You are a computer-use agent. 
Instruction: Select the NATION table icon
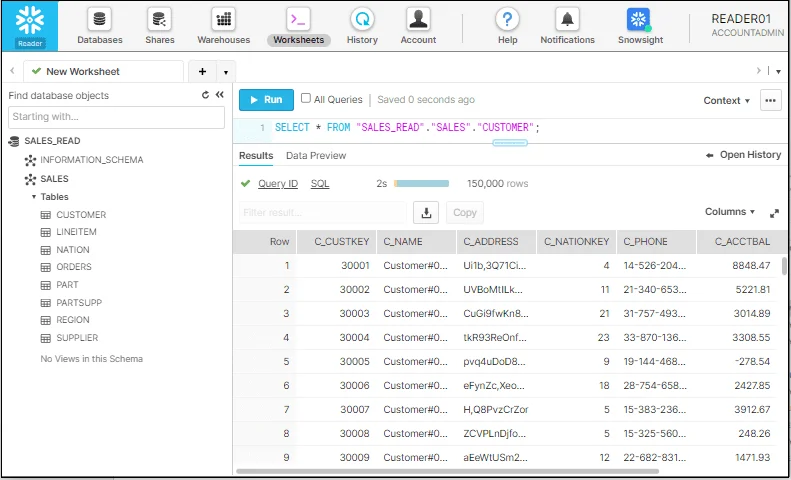pos(45,250)
